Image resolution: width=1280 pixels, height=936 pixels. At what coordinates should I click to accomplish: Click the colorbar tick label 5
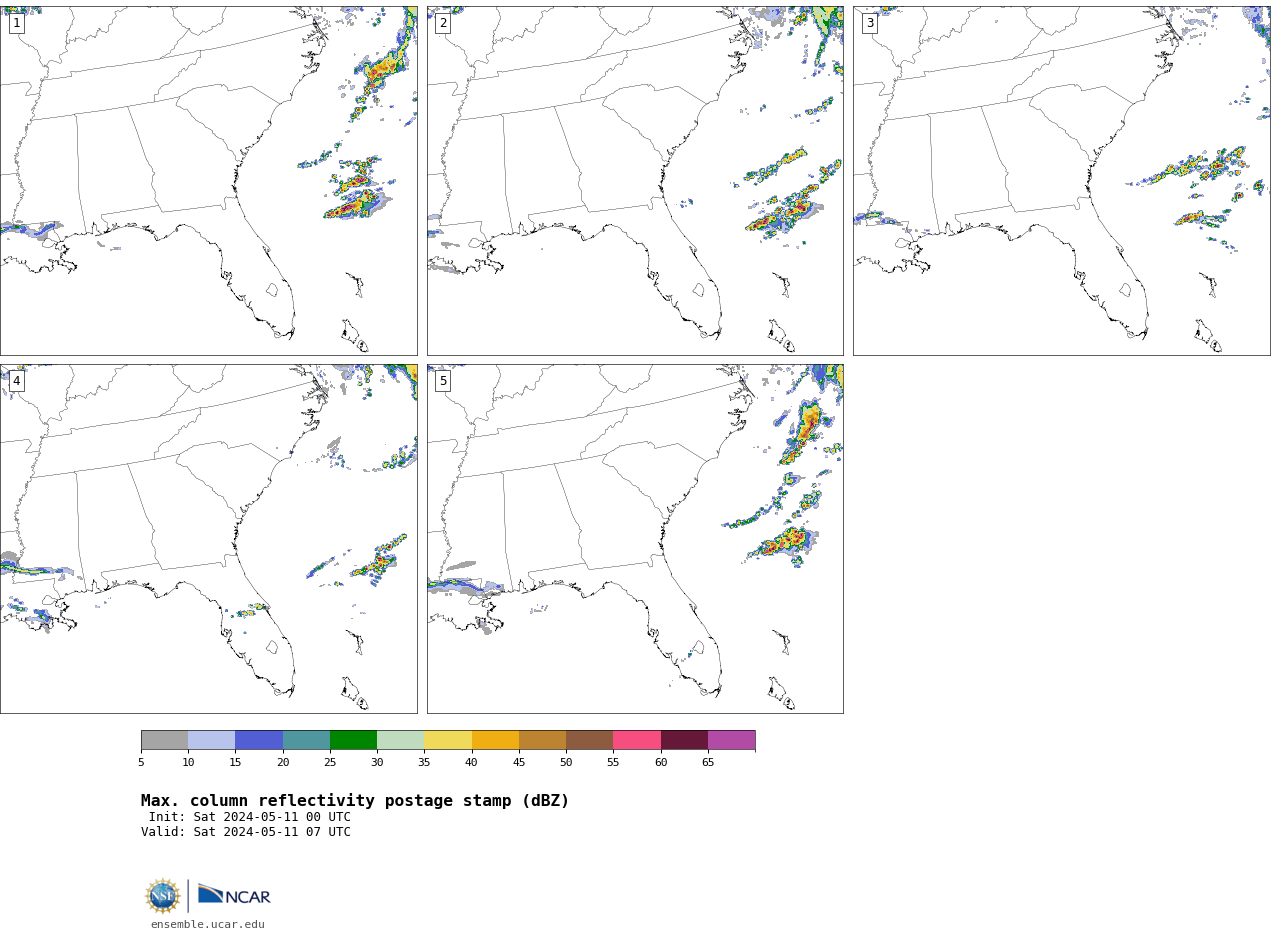click(x=141, y=763)
